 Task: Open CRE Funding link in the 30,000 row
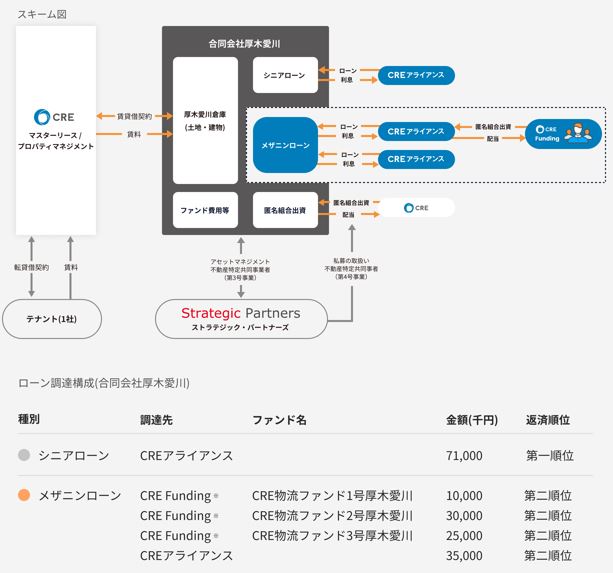tap(176, 516)
